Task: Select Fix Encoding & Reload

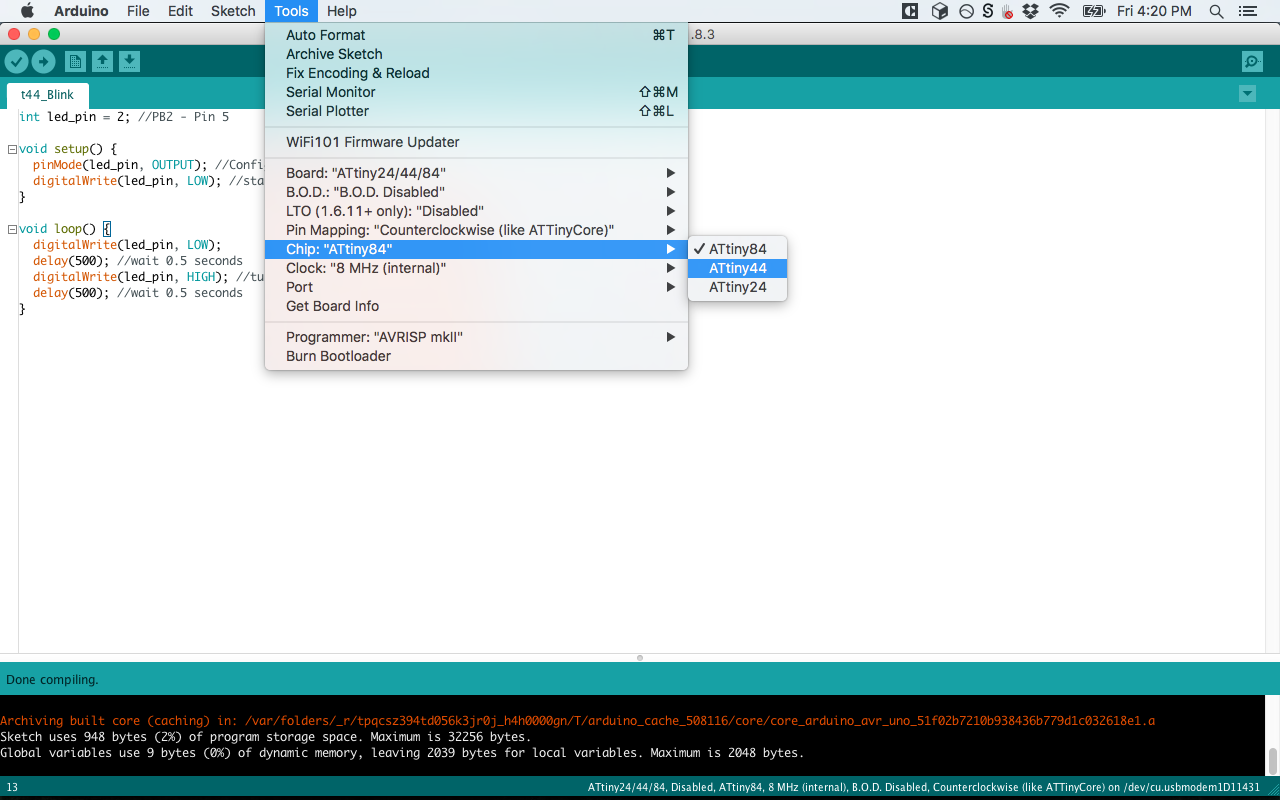Action: point(476,73)
